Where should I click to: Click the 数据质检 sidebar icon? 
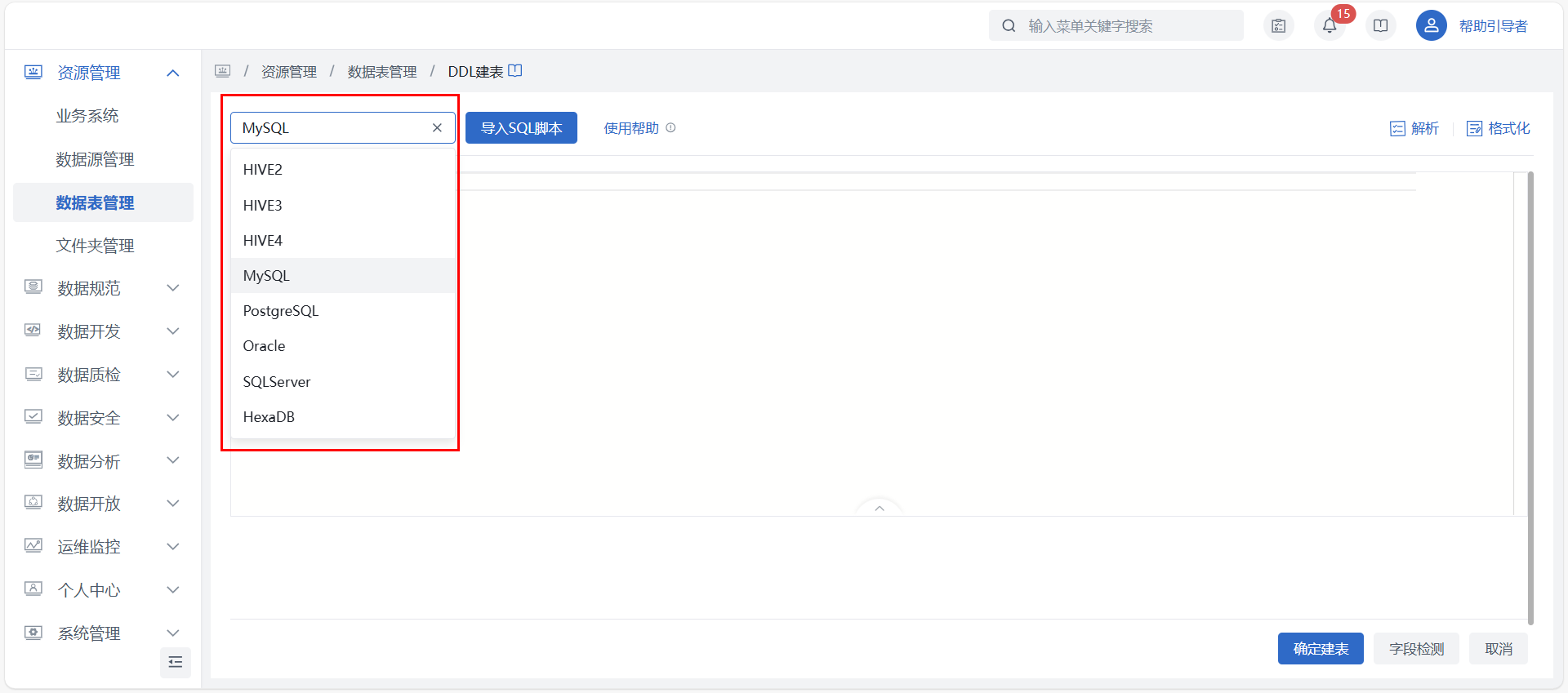[33, 374]
